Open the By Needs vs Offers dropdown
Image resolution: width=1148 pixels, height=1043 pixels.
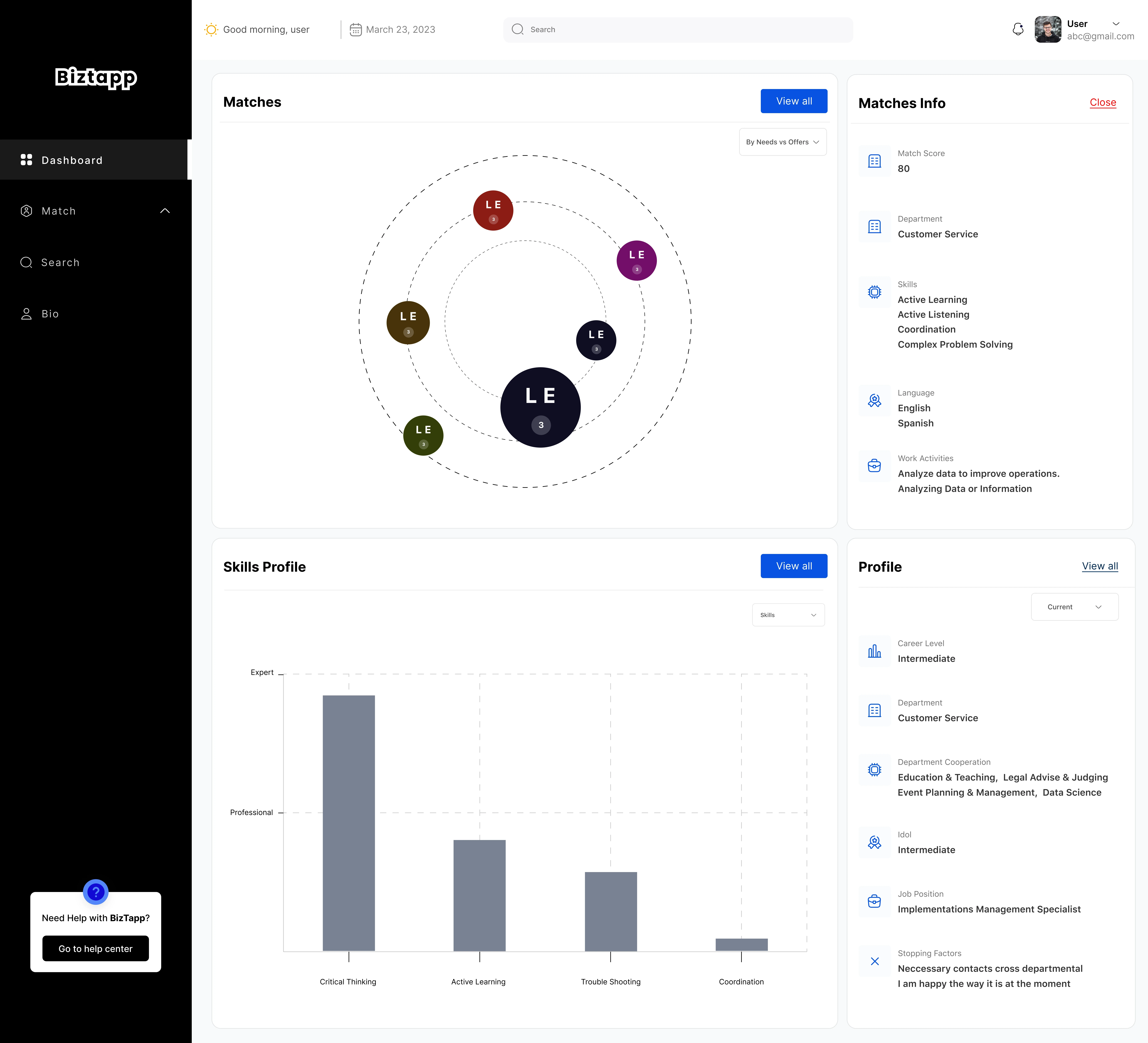click(782, 142)
